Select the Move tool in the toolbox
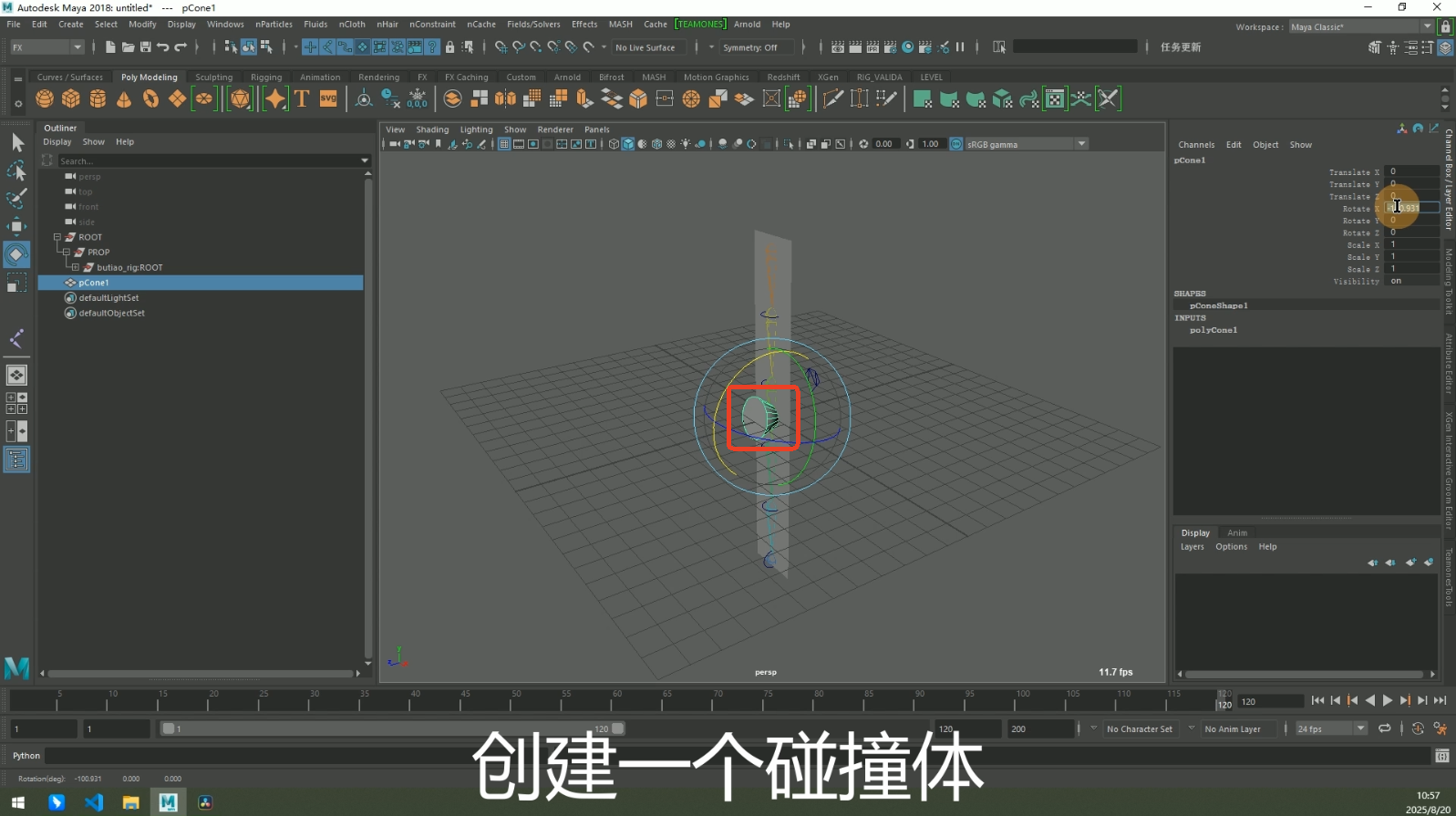The image size is (1456, 816). point(16,226)
